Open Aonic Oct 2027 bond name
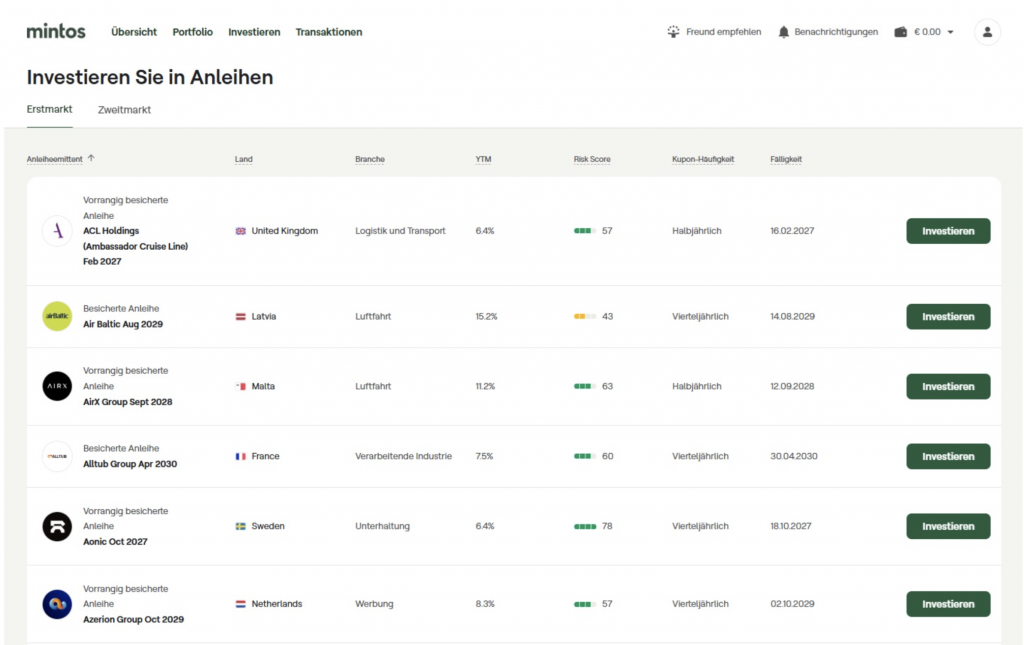 pyautogui.click(x=115, y=541)
